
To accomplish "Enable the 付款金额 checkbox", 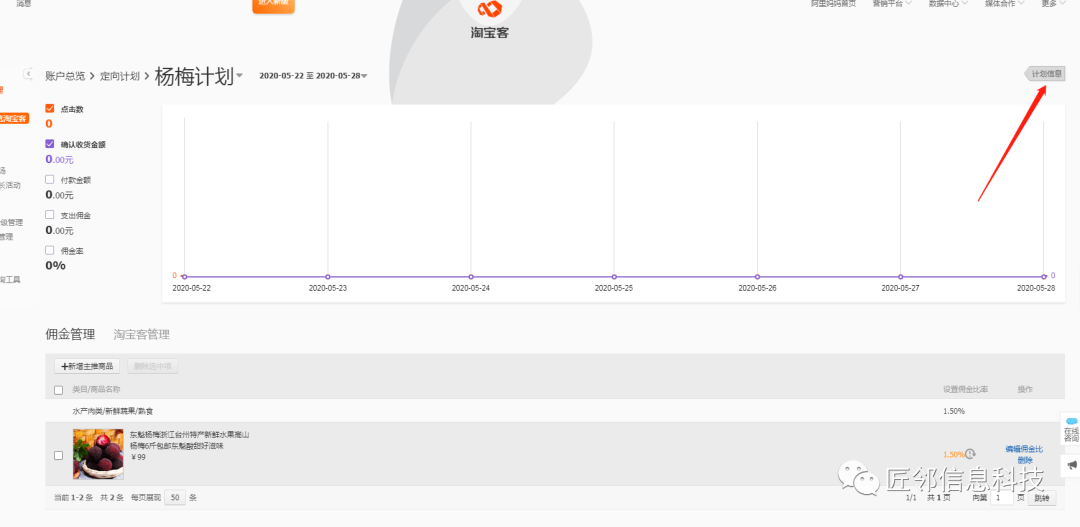I will 50,180.
